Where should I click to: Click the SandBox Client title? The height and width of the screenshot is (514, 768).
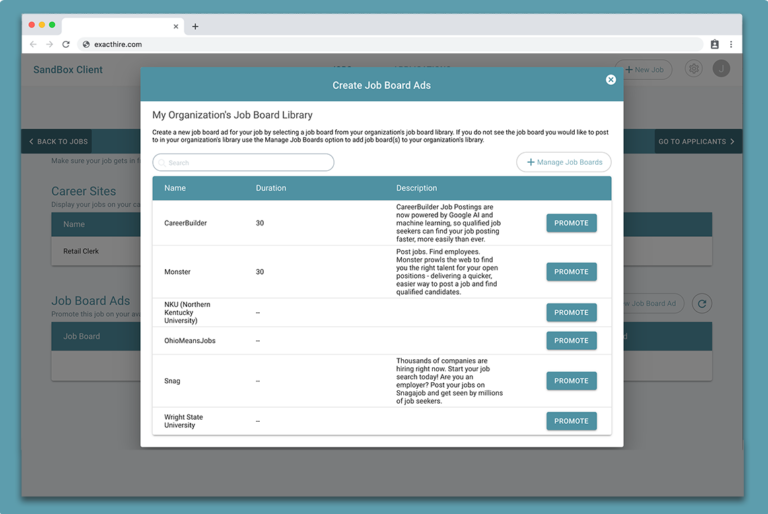coord(68,70)
